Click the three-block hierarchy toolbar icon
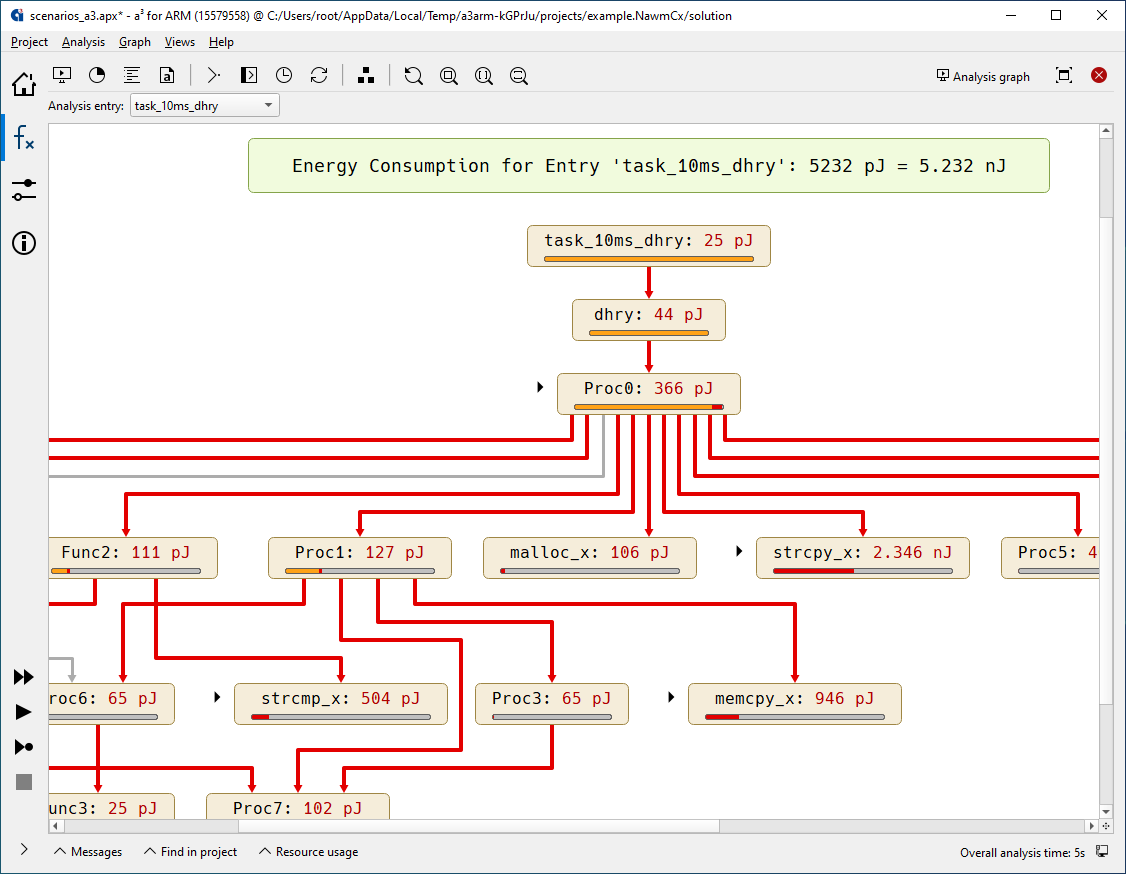Viewport: 1126px width, 874px height. [366, 75]
